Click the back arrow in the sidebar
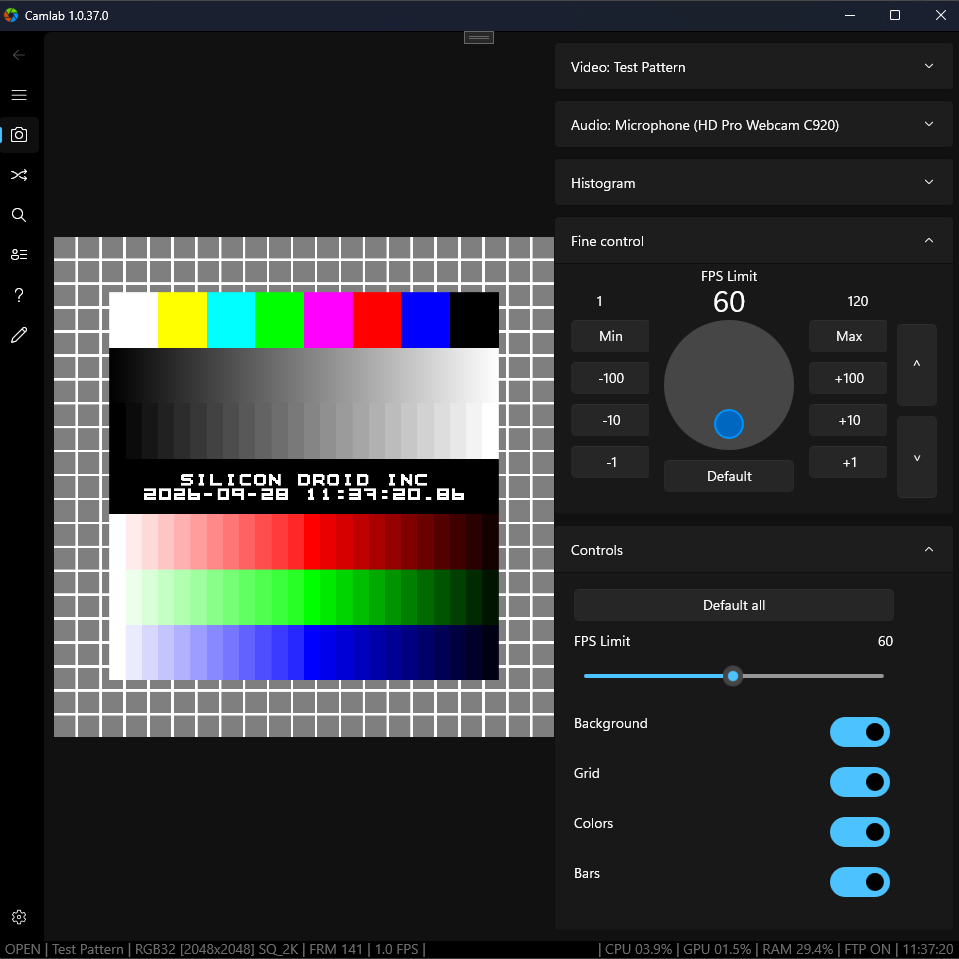The image size is (959, 959). (19, 55)
